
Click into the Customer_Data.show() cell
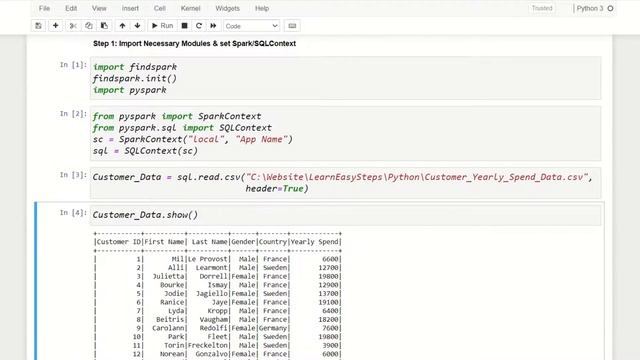click(345, 215)
